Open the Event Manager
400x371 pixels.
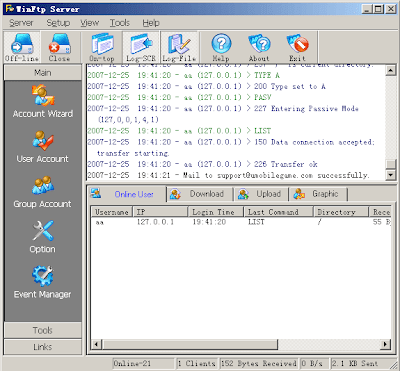43,282
